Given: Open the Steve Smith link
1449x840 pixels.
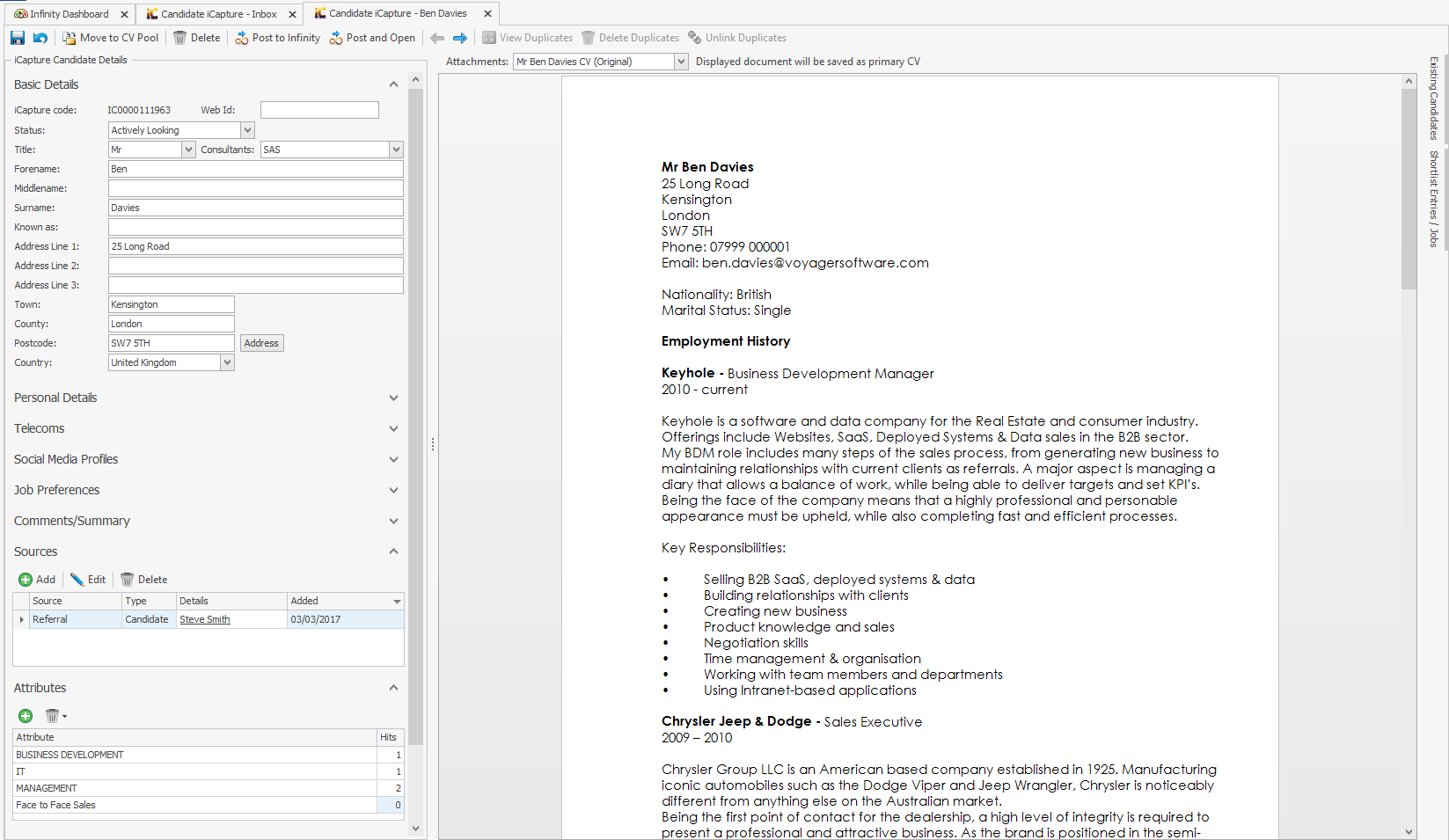Looking at the screenshot, I should pyautogui.click(x=205, y=619).
